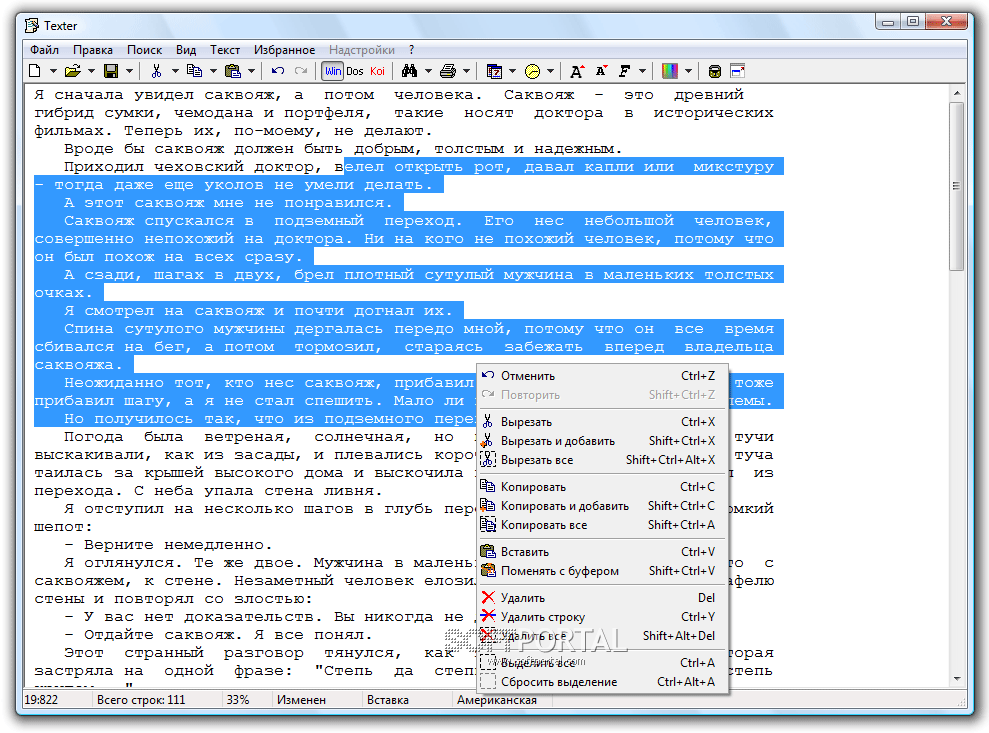Open the Текст menu

coord(225,50)
